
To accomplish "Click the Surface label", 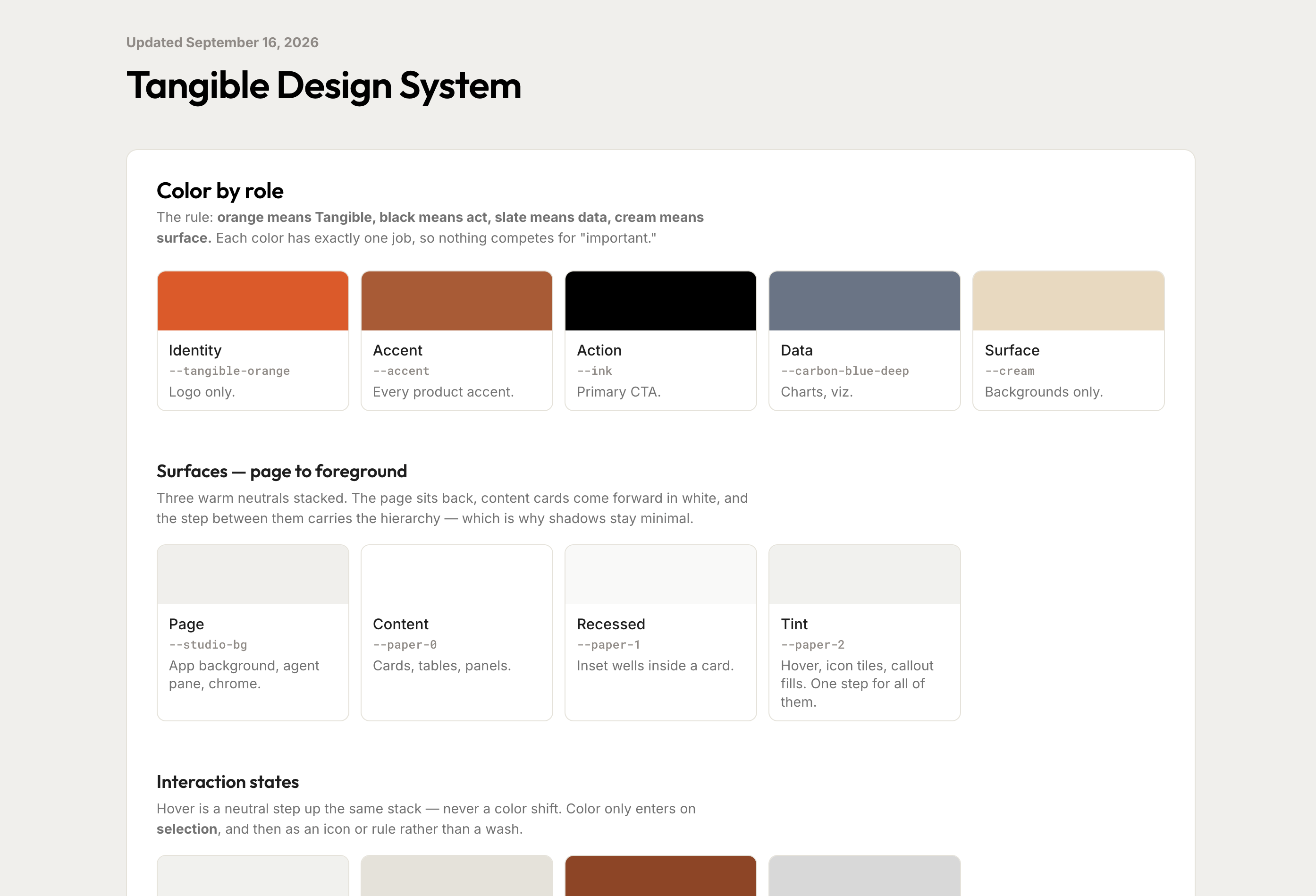I will click(1012, 350).
